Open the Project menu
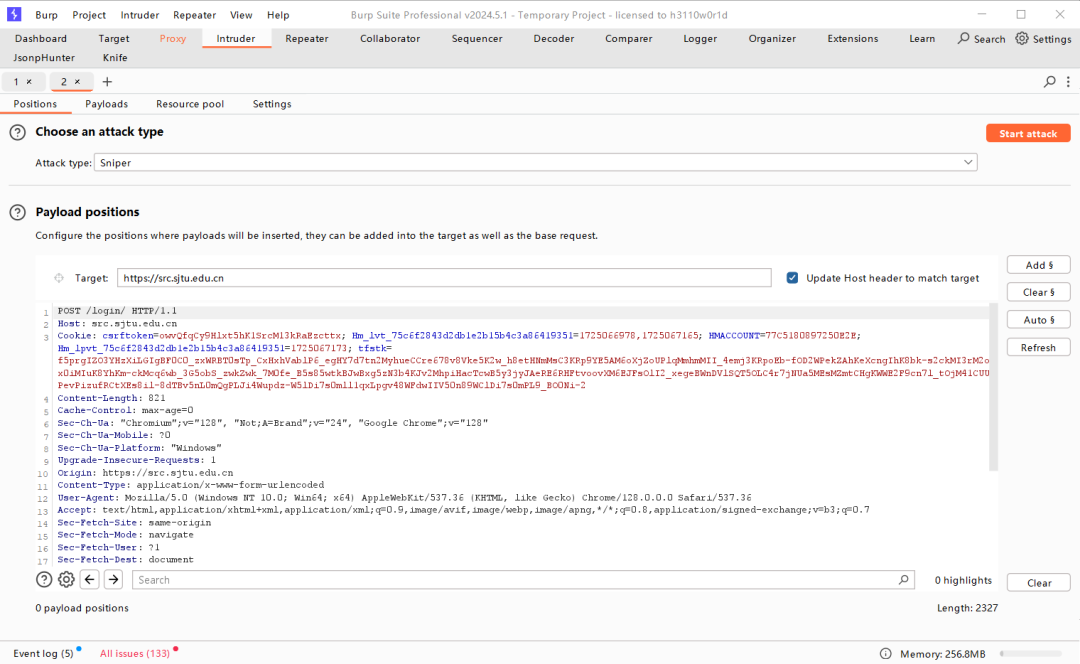 tap(89, 14)
